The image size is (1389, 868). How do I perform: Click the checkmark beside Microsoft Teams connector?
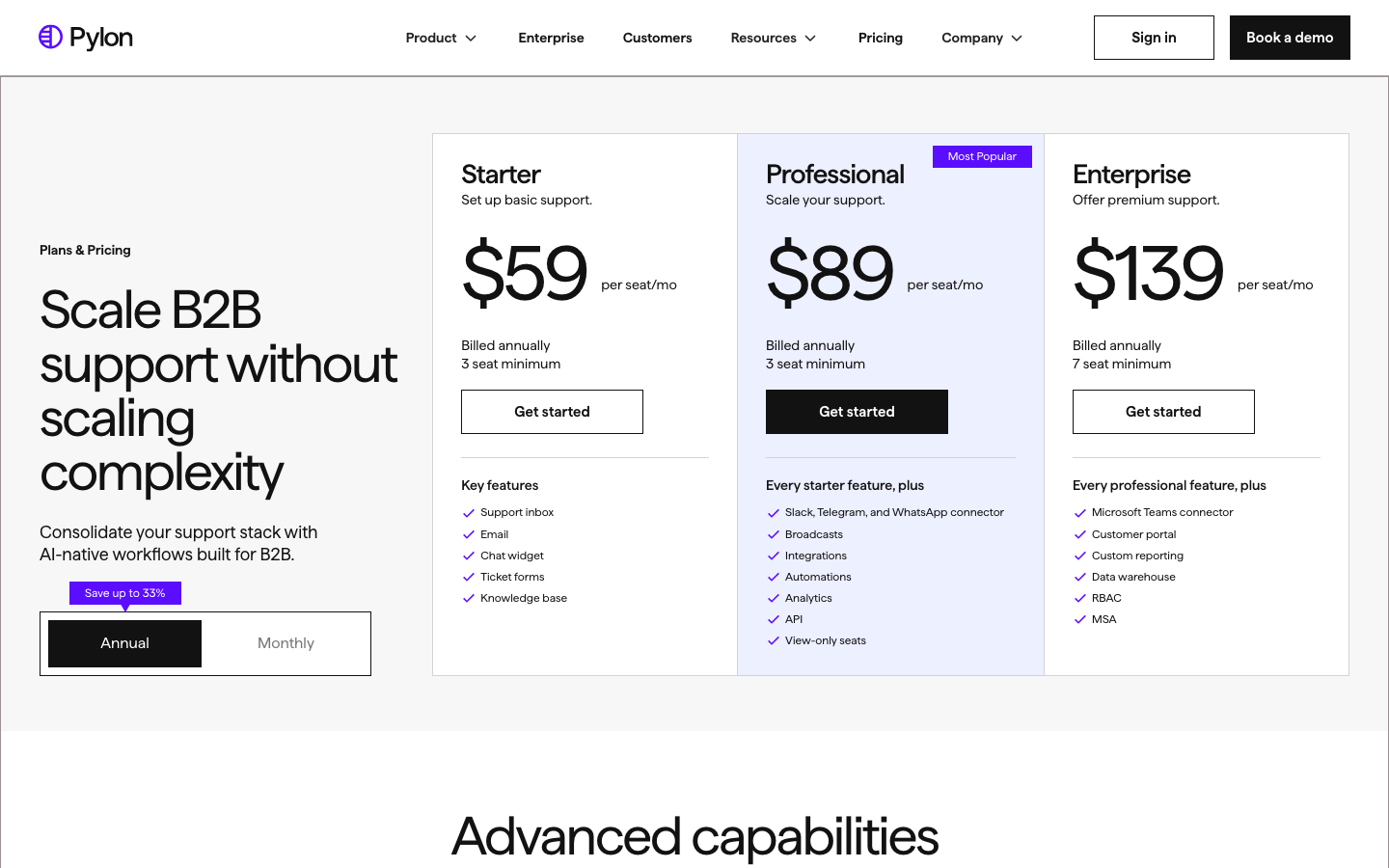[1080, 513]
